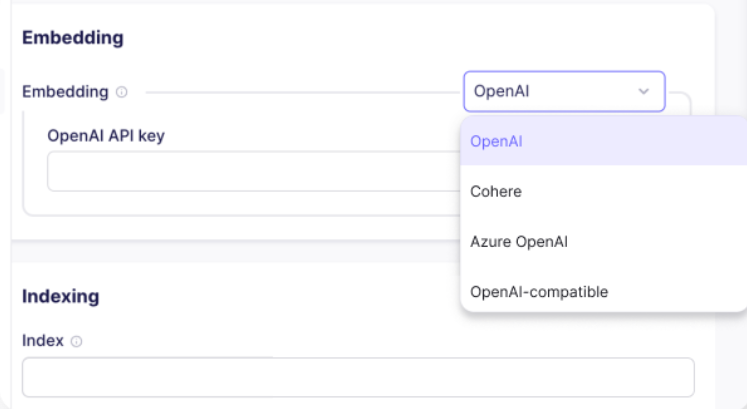
Task: Focus the OpenAI API key input field
Action: pos(254,171)
